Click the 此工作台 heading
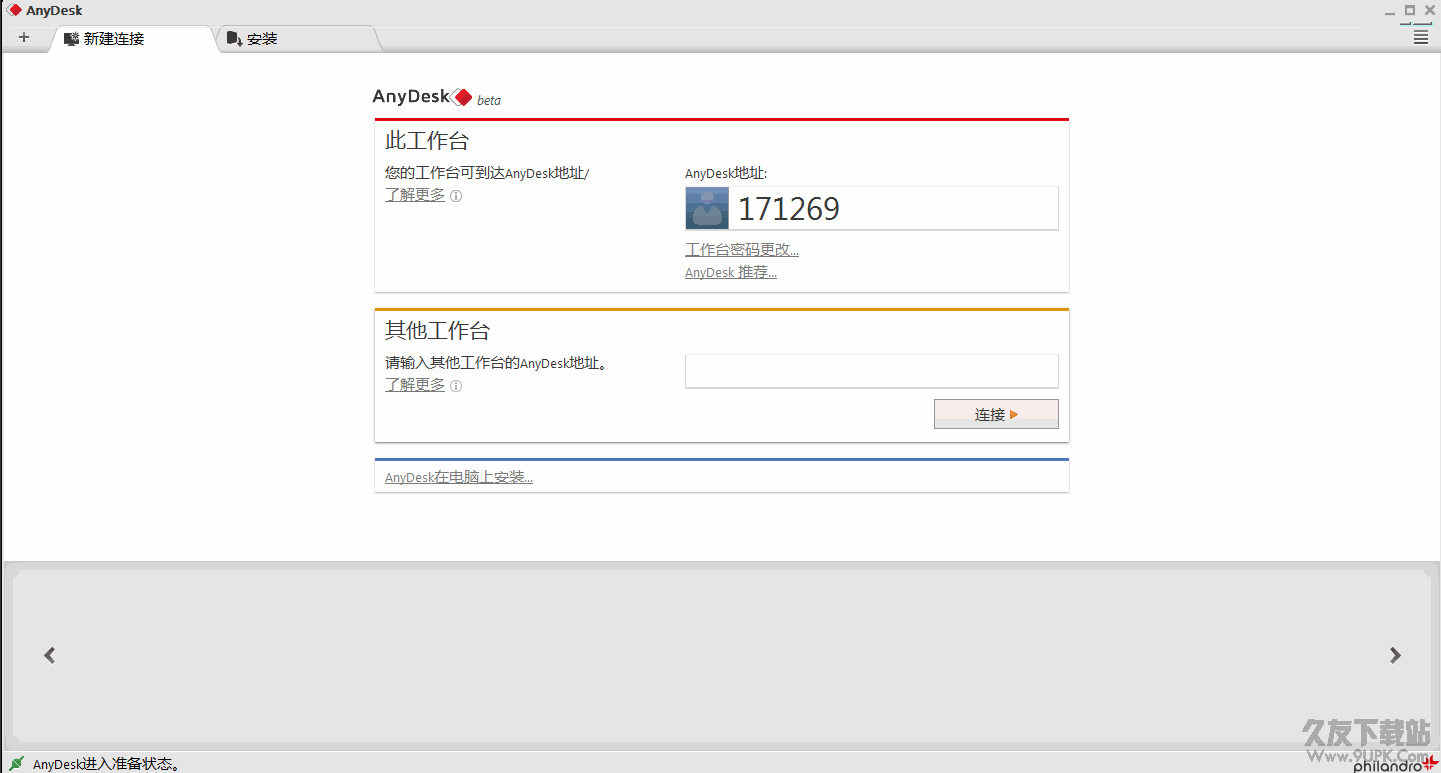Viewport: 1441px width, 773px height. 427,140
